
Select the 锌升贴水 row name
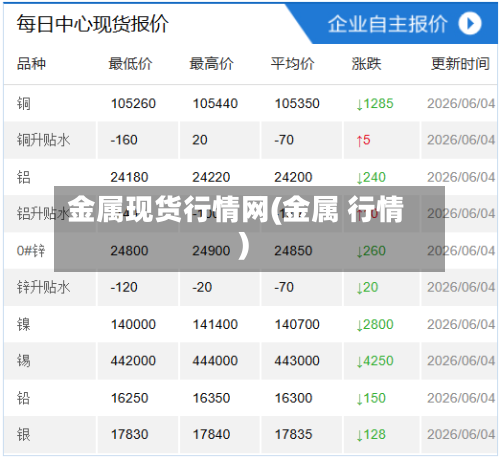(x=43, y=287)
